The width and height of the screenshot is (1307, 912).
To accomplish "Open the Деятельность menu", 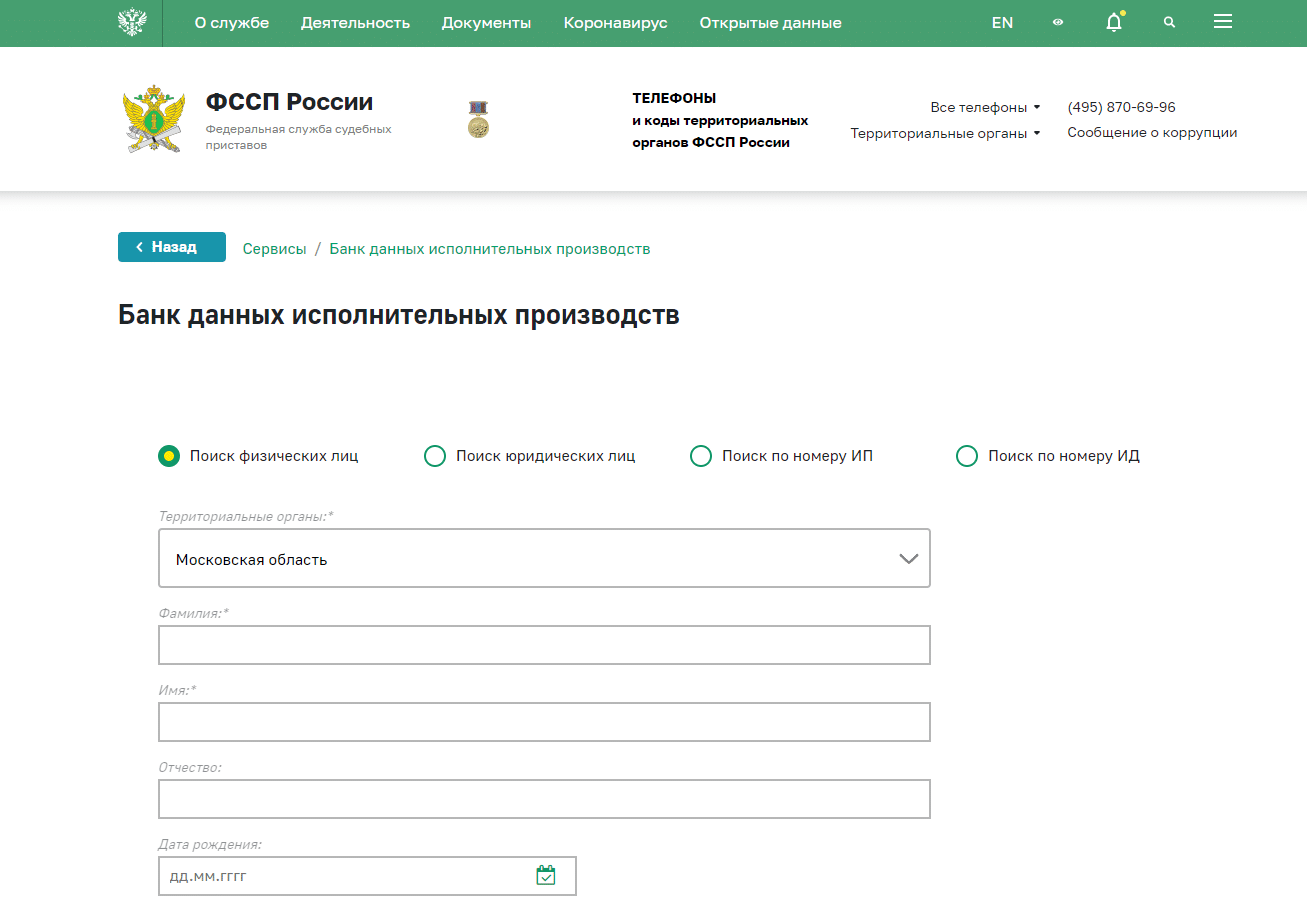I will point(355,21).
